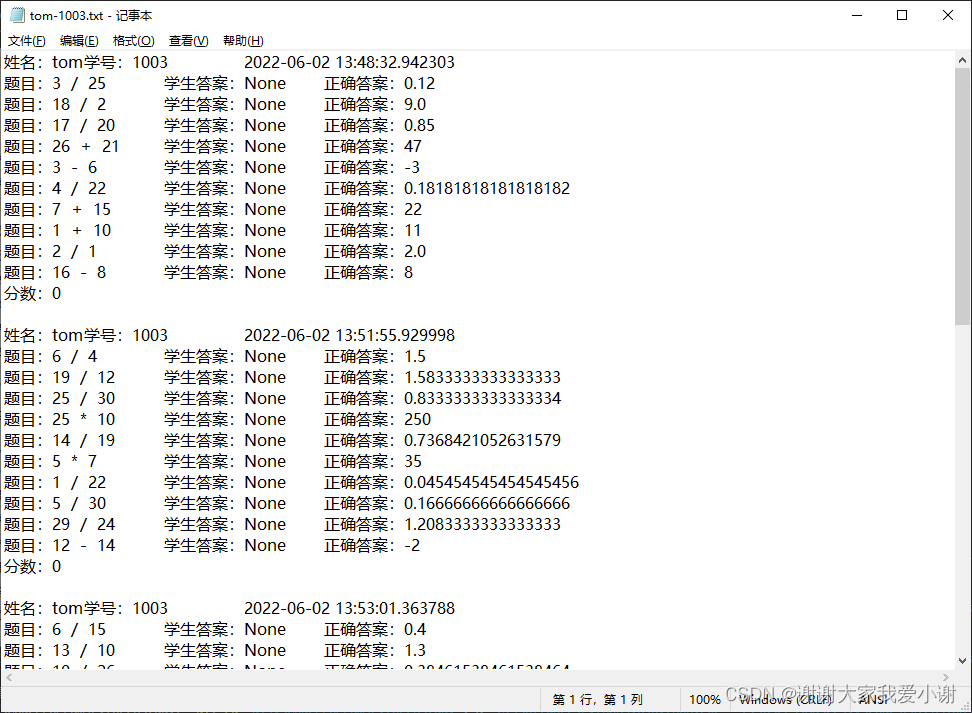Click the vertical scrollbar track
Image resolution: width=972 pixels, height=713 pixels.
click(962, 400)
